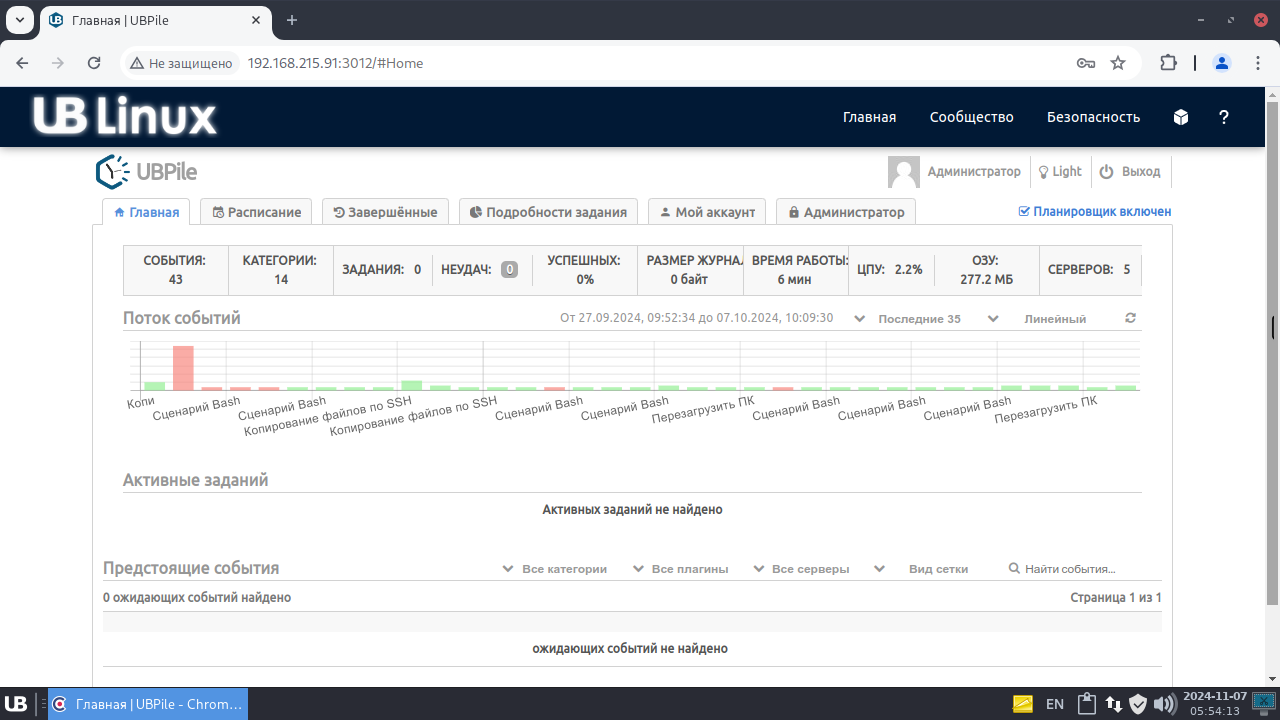Image resolution: width=1280 pixels, height=720 pixels.
Task: Click the package/cube icon in the header
Action: (x=1181, y=117)
